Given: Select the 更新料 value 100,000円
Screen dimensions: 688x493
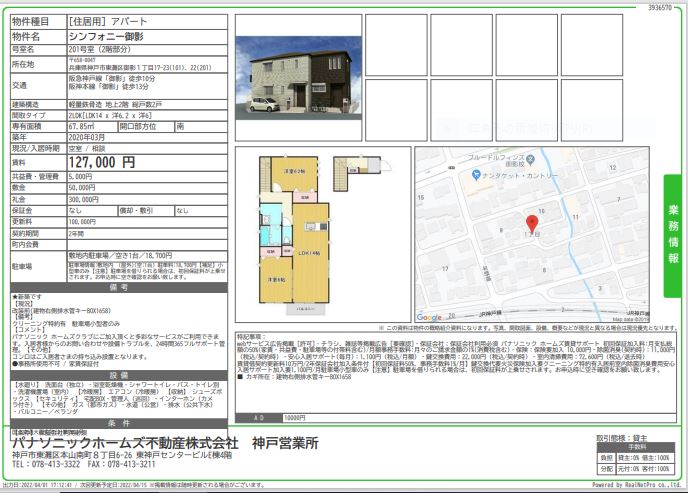Looking at the screenshot, I should point(82,222).
